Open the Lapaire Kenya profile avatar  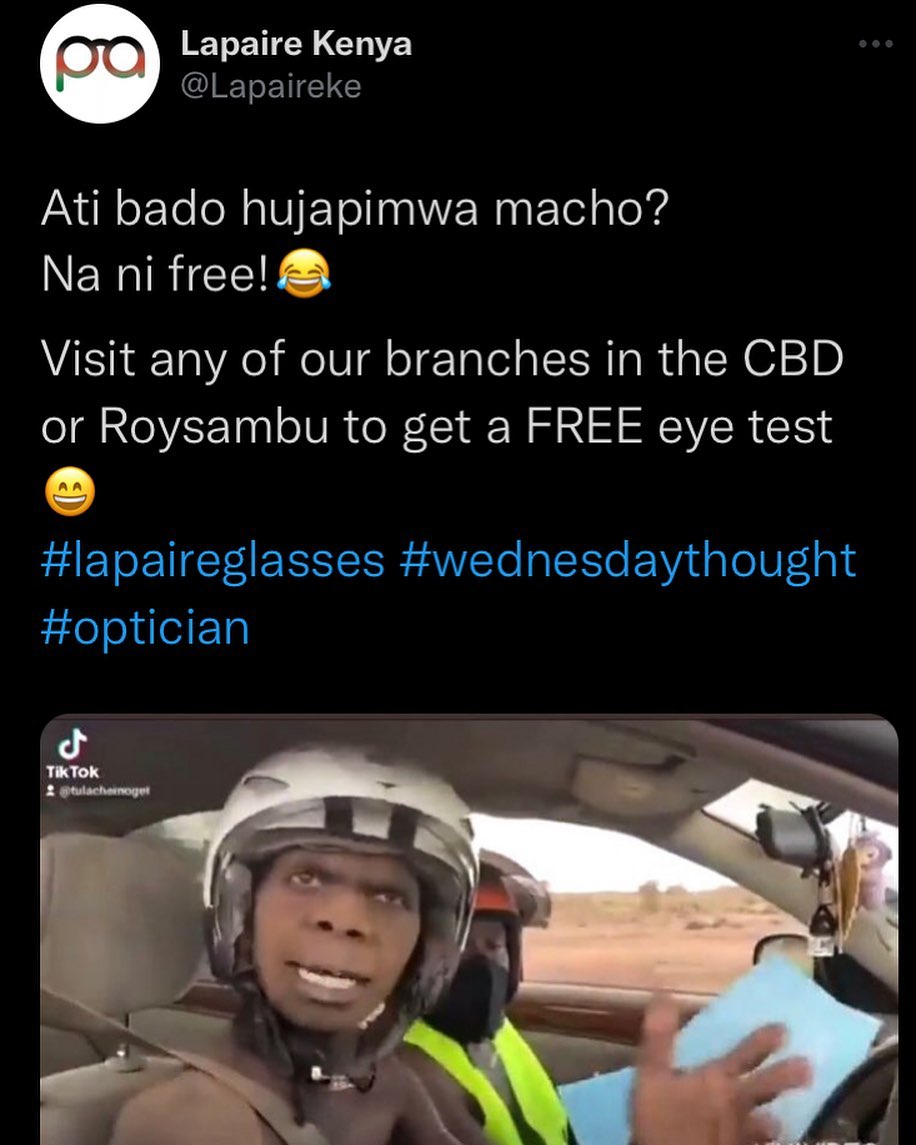(100, 64)
